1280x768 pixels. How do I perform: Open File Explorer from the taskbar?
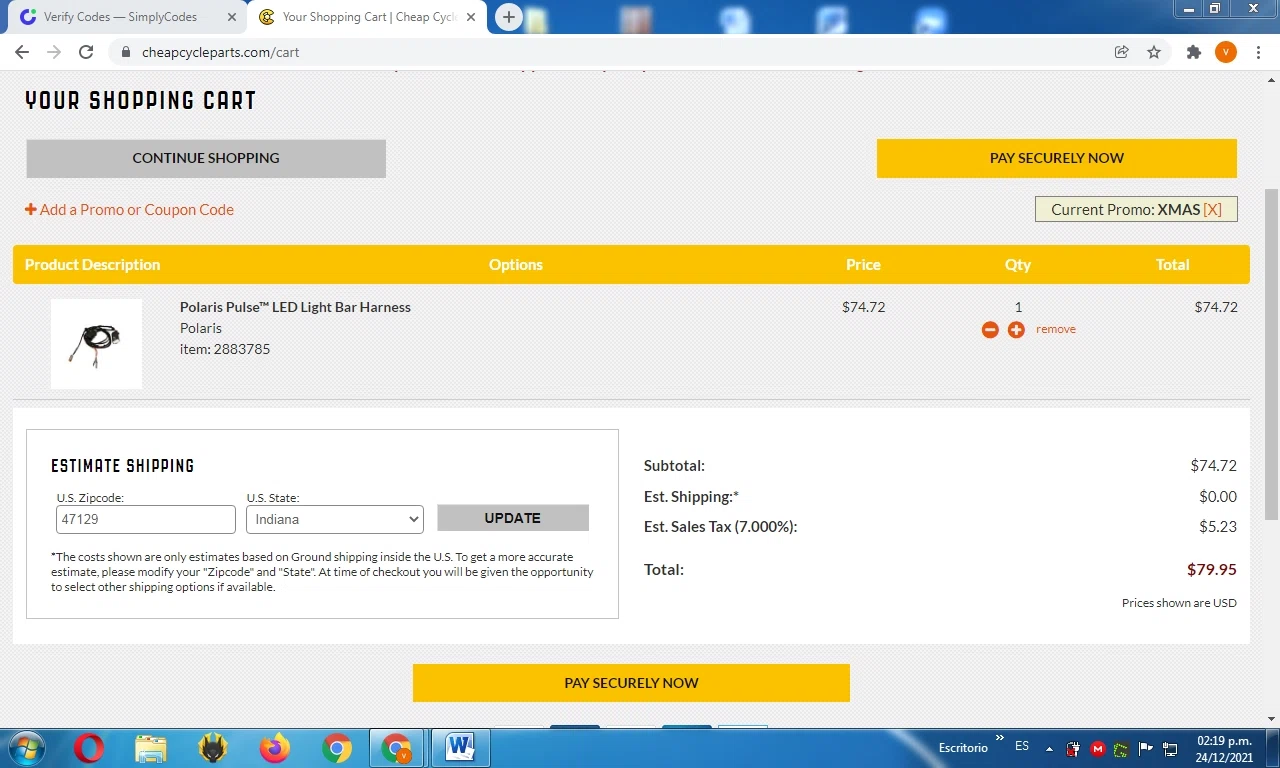click(151, 748)
